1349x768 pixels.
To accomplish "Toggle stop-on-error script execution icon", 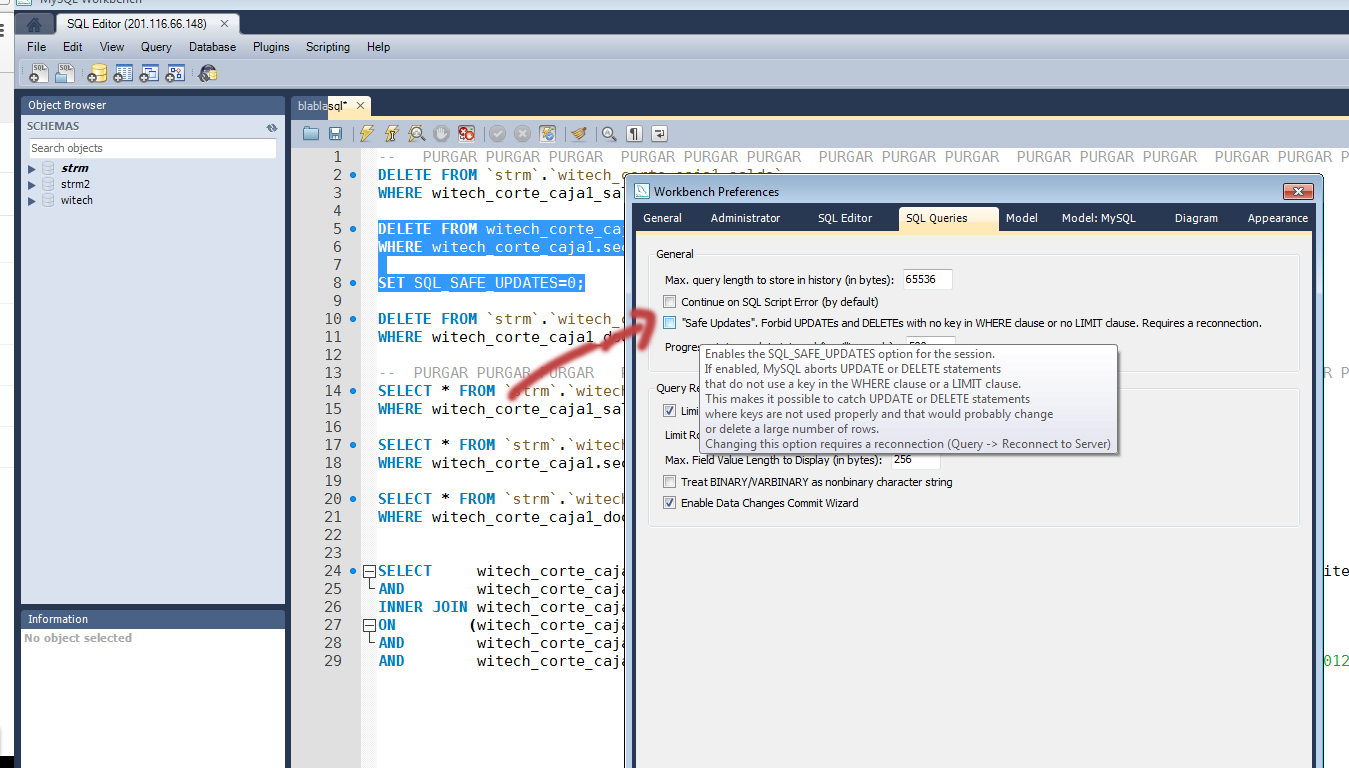I will 466,133.
